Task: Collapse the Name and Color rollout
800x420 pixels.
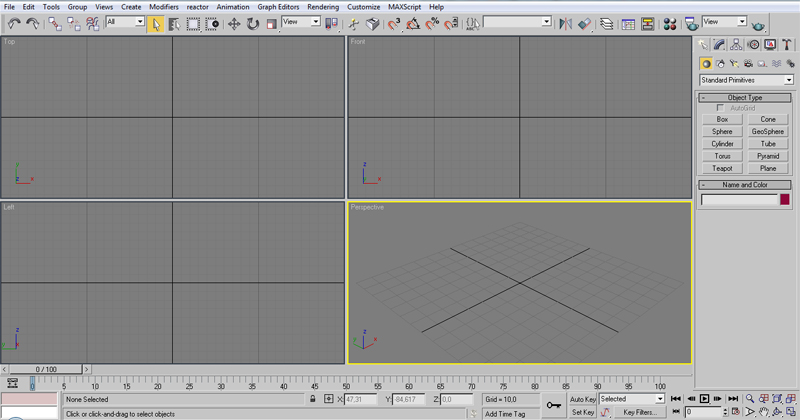Action: 745,185
